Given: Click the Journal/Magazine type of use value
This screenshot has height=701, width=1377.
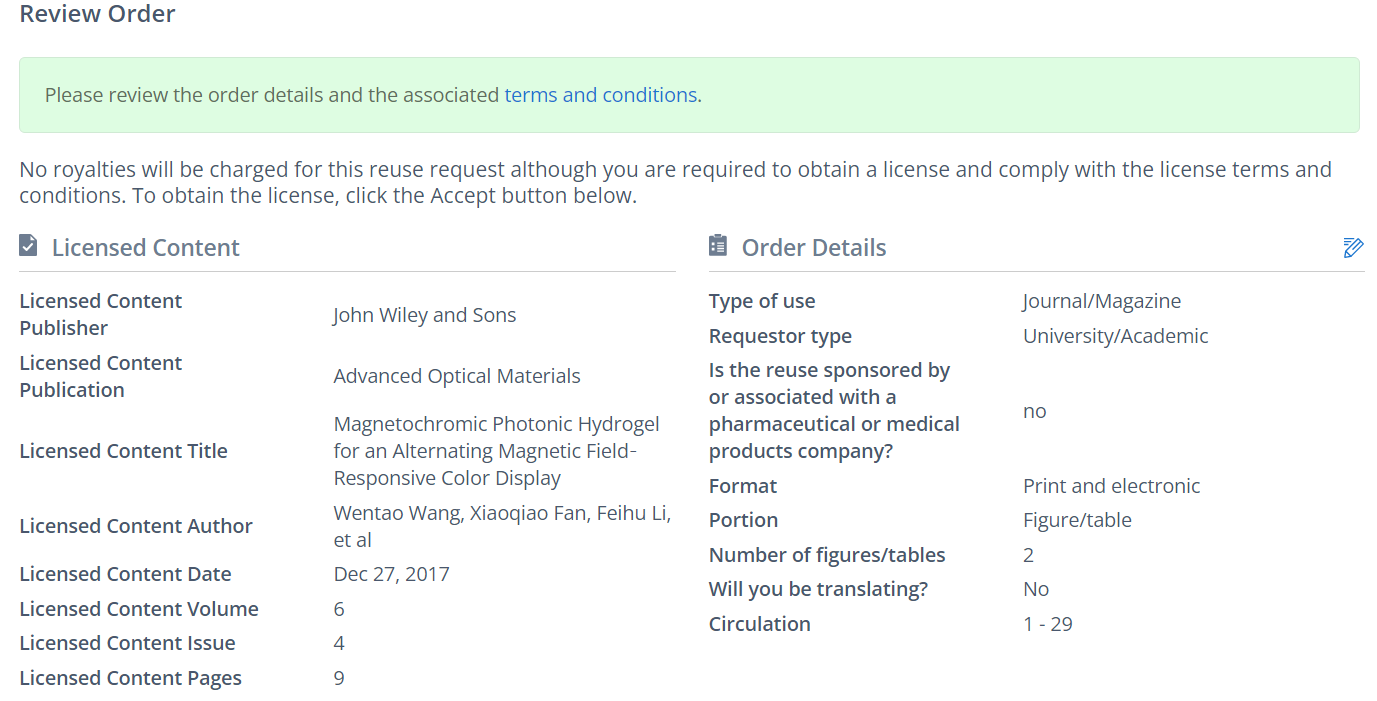Looking at the screenshot, I should tap(1101, 301).
